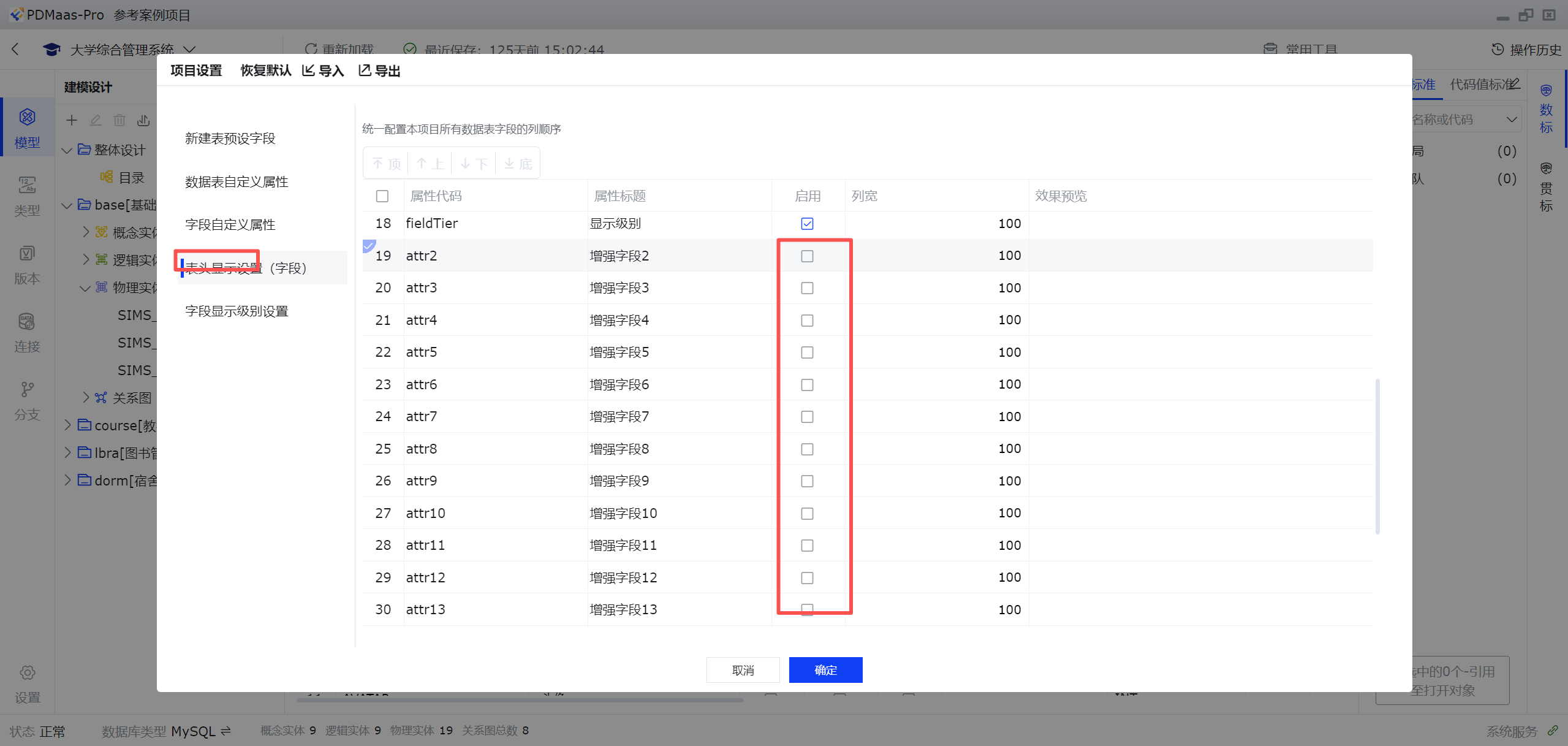Open 字段显示级别设置 settings section
The width and height of the screenshot is (1568, 746).
(x=237, y=311)
